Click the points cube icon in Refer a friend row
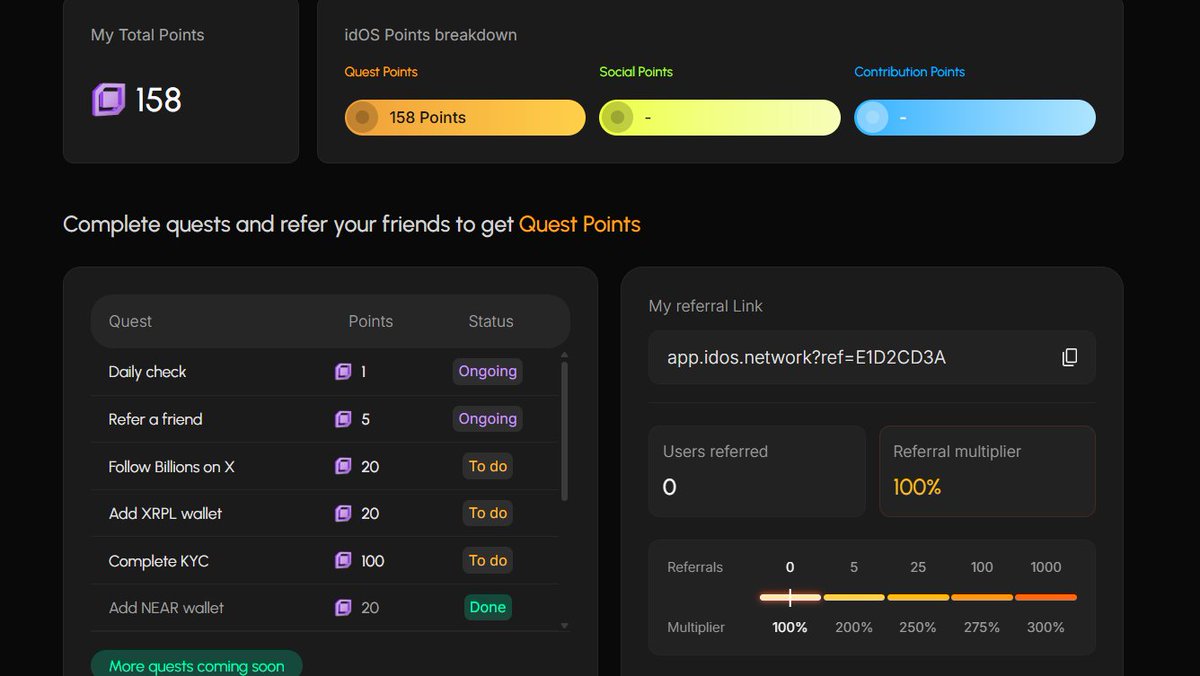 (343, 419)
